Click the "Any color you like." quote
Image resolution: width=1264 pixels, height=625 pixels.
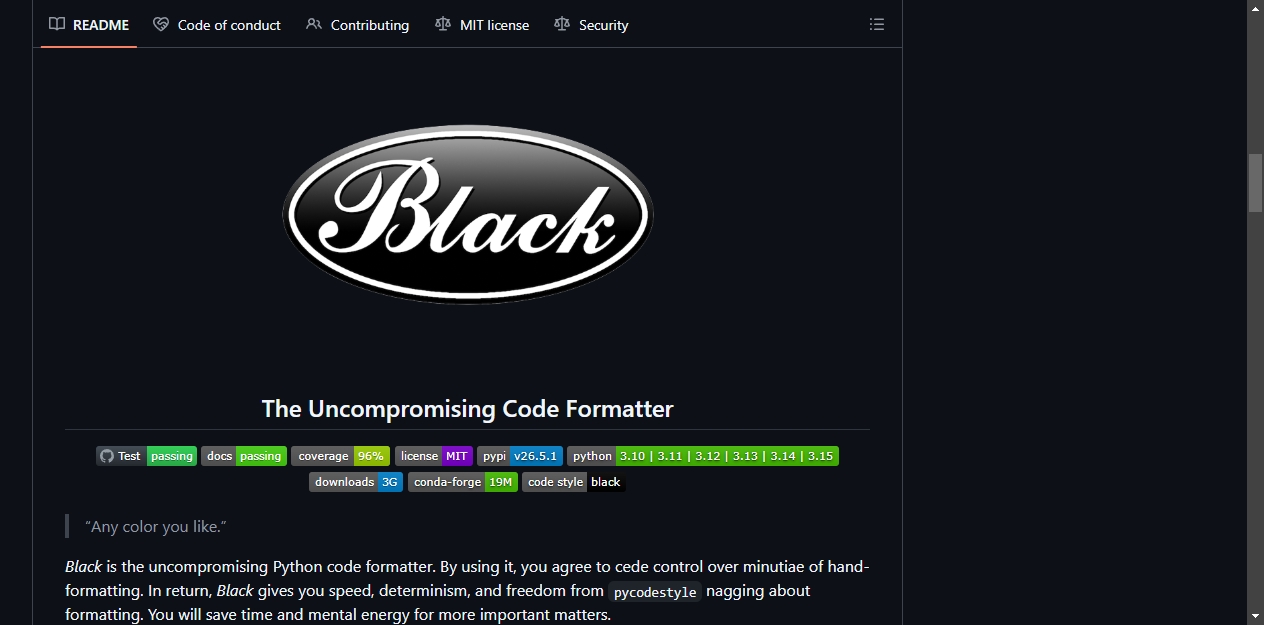click(156, 526)
